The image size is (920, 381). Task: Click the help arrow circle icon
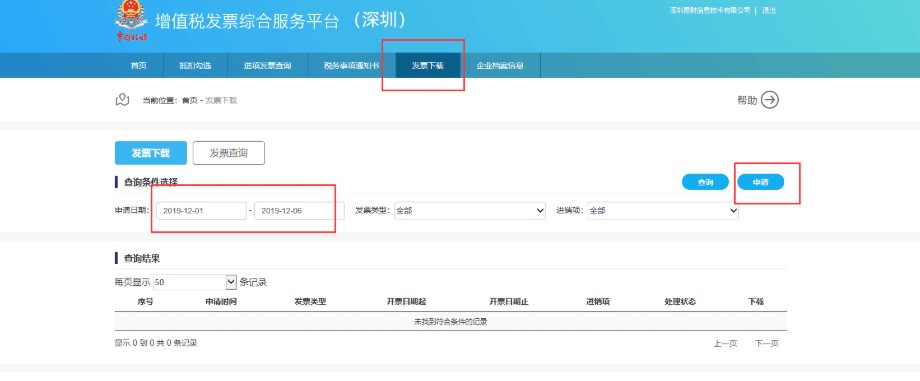click(x=770, y=100)
